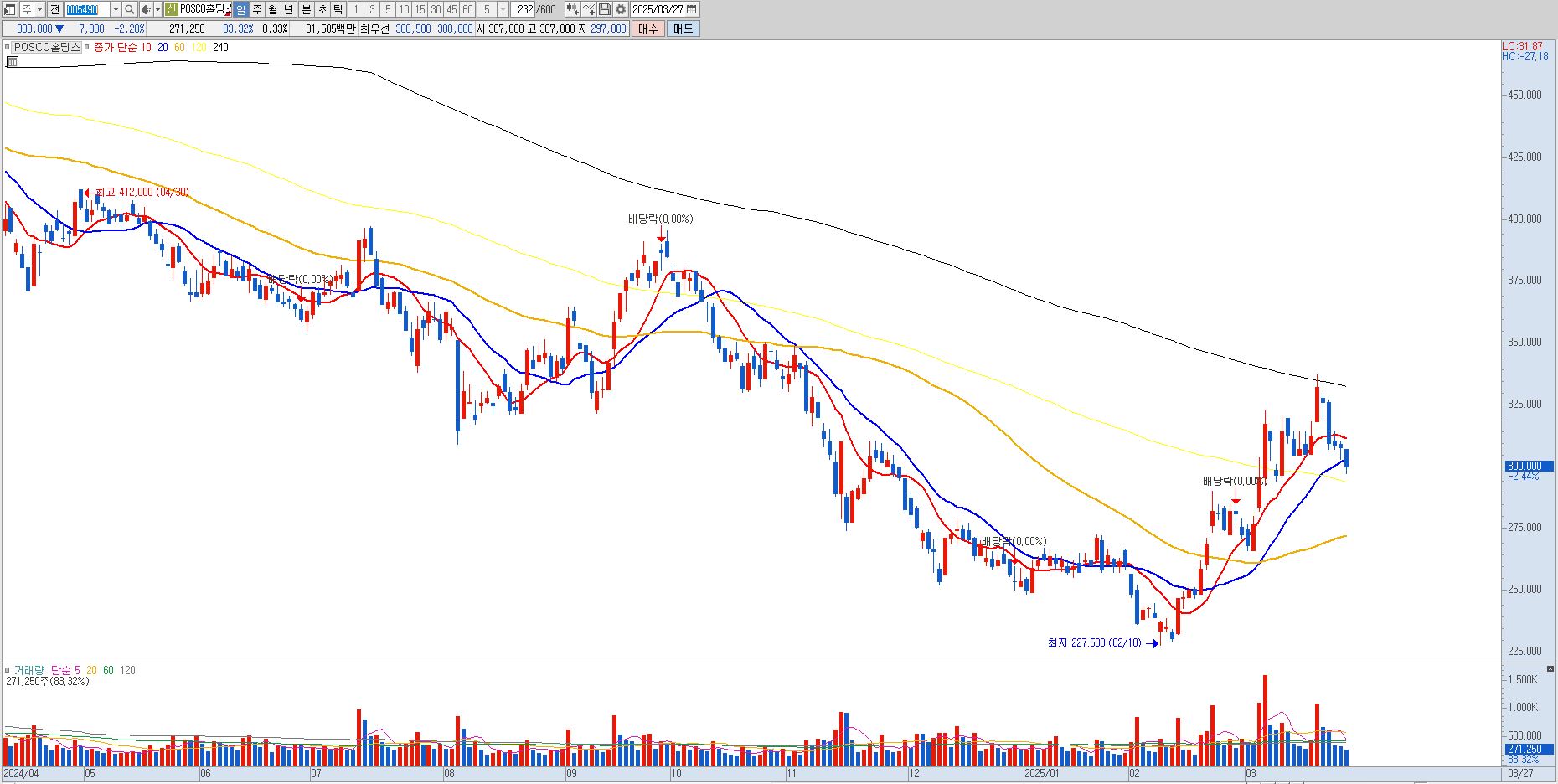1558x784 pixels.
Task: Click small square before POSCO홀딩스 legend
Action: click(x=8, y=48)
